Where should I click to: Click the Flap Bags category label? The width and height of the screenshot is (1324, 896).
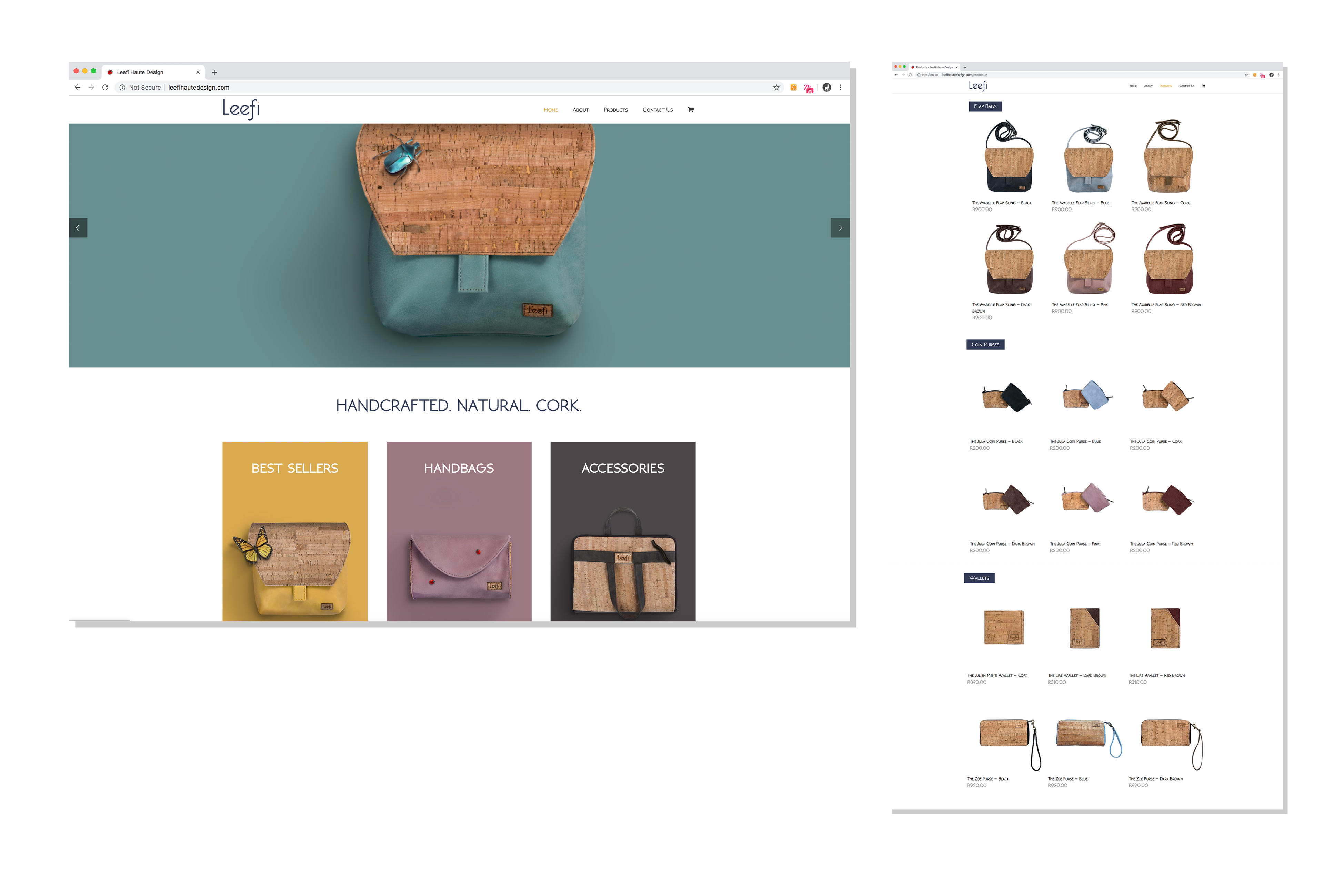pyautogui.click(x=985, y=106)
